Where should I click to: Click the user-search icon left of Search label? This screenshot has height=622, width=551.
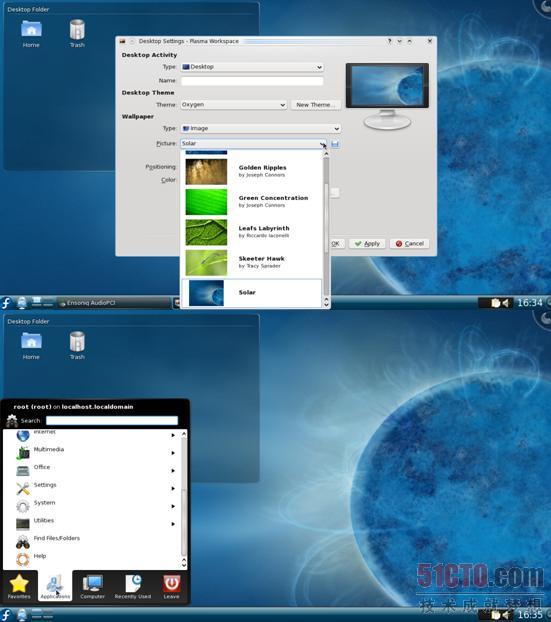click(12, 420)
